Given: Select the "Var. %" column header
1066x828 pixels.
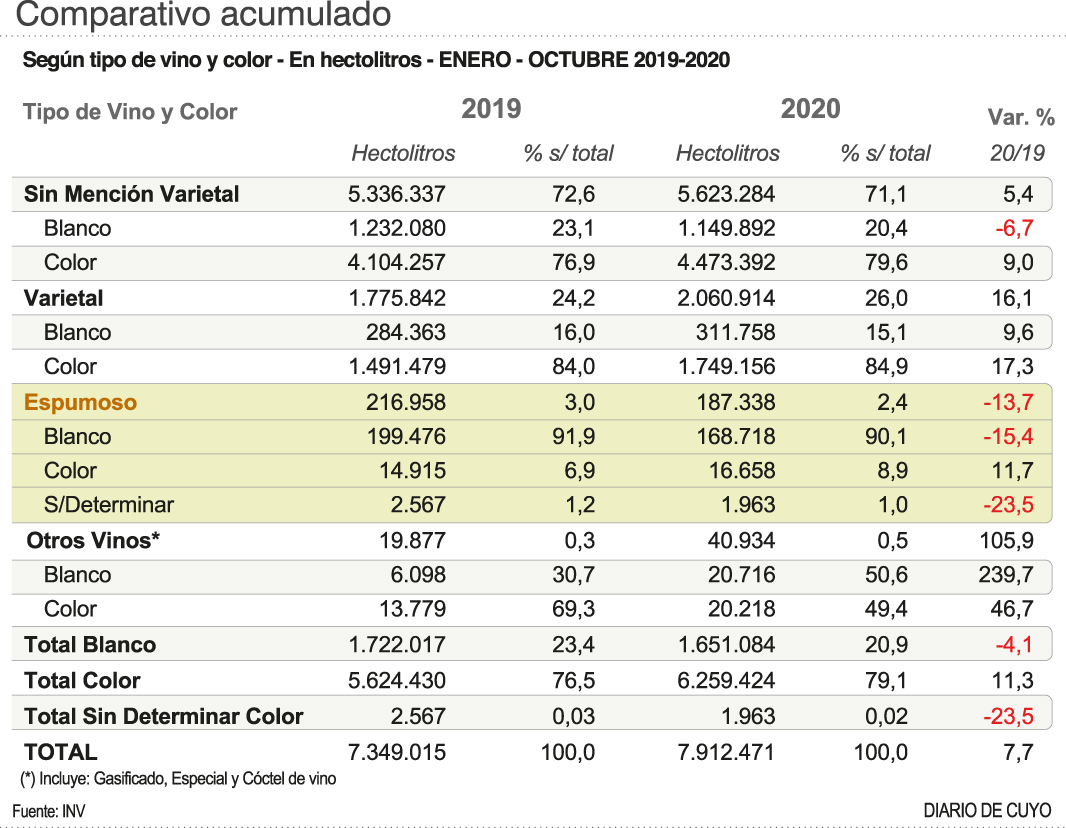Looking at the screenshot, I should click(x=1021, y=118).
